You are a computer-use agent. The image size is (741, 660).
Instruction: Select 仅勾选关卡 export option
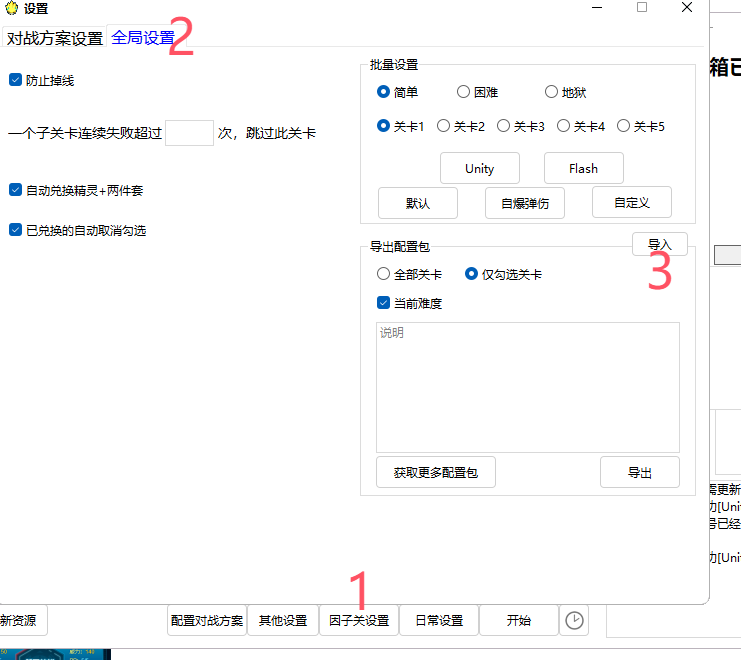pos(471,274)
